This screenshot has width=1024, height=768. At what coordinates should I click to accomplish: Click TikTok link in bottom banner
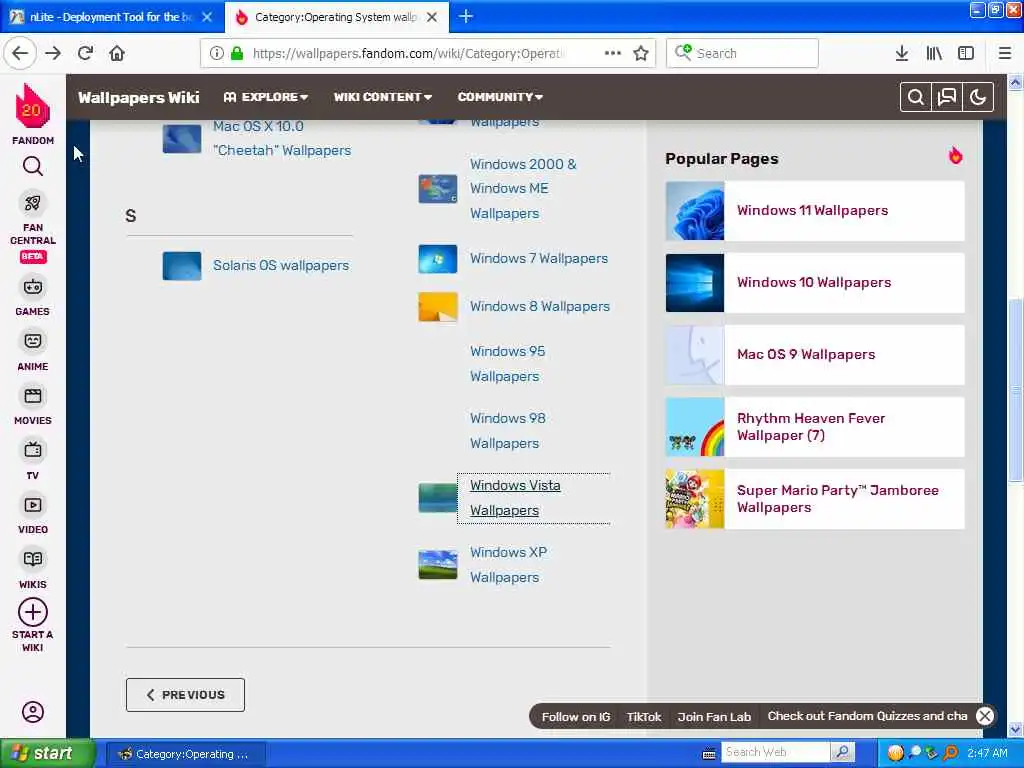point(644,716)
